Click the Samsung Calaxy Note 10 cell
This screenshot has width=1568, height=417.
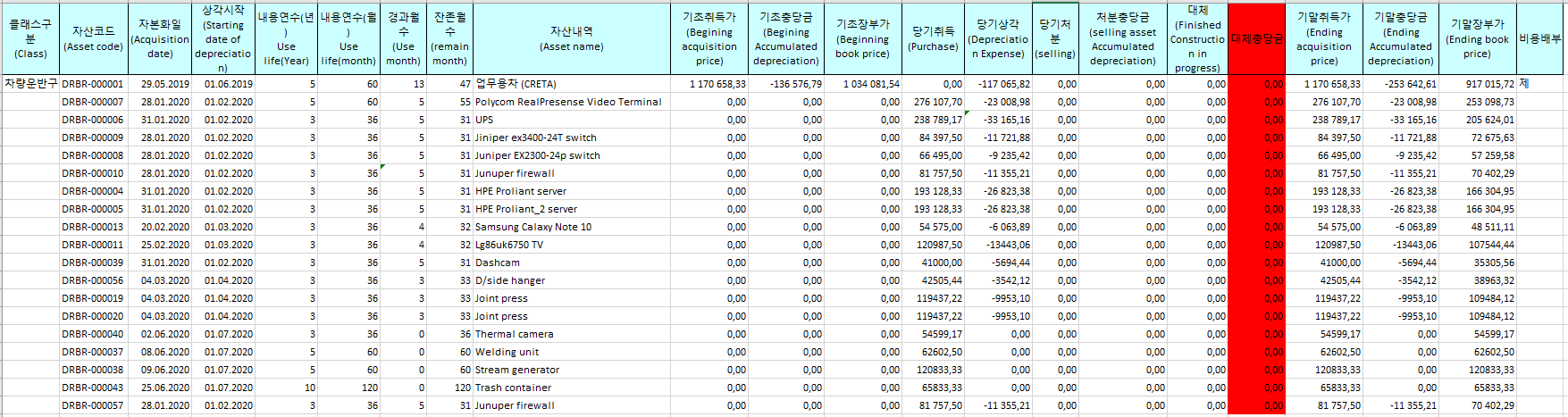click(x=533, y=227)
